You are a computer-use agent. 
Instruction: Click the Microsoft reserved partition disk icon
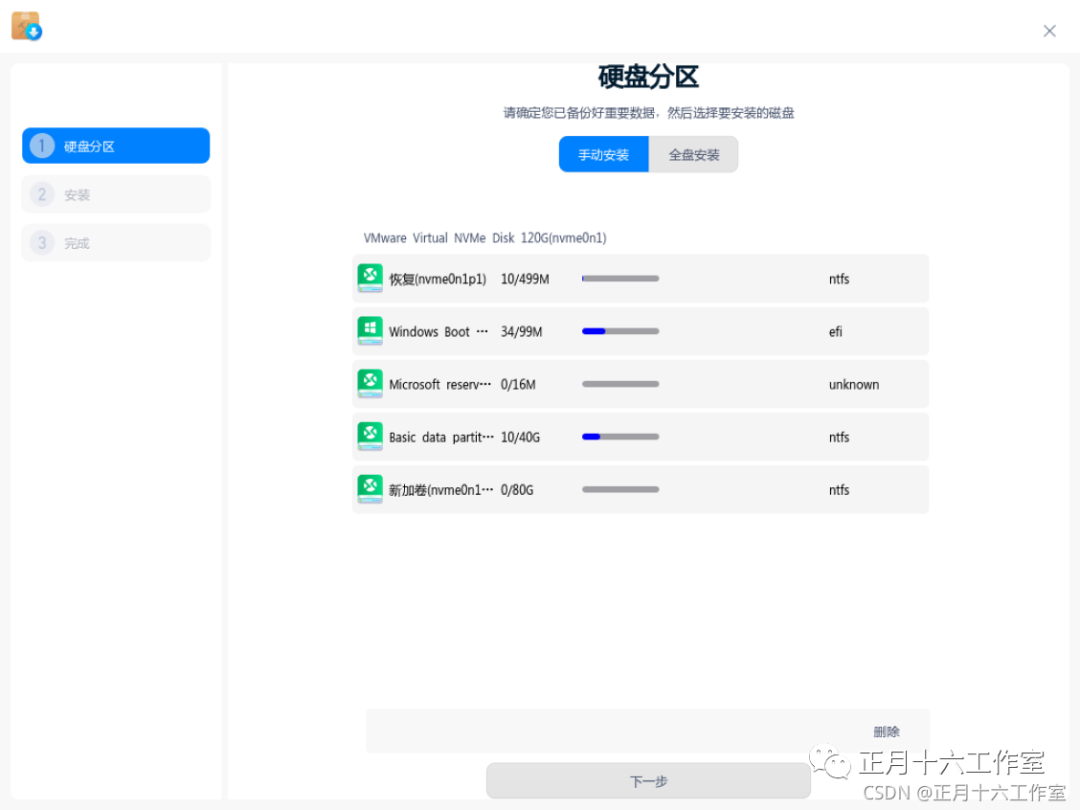[x=370, y=384]
